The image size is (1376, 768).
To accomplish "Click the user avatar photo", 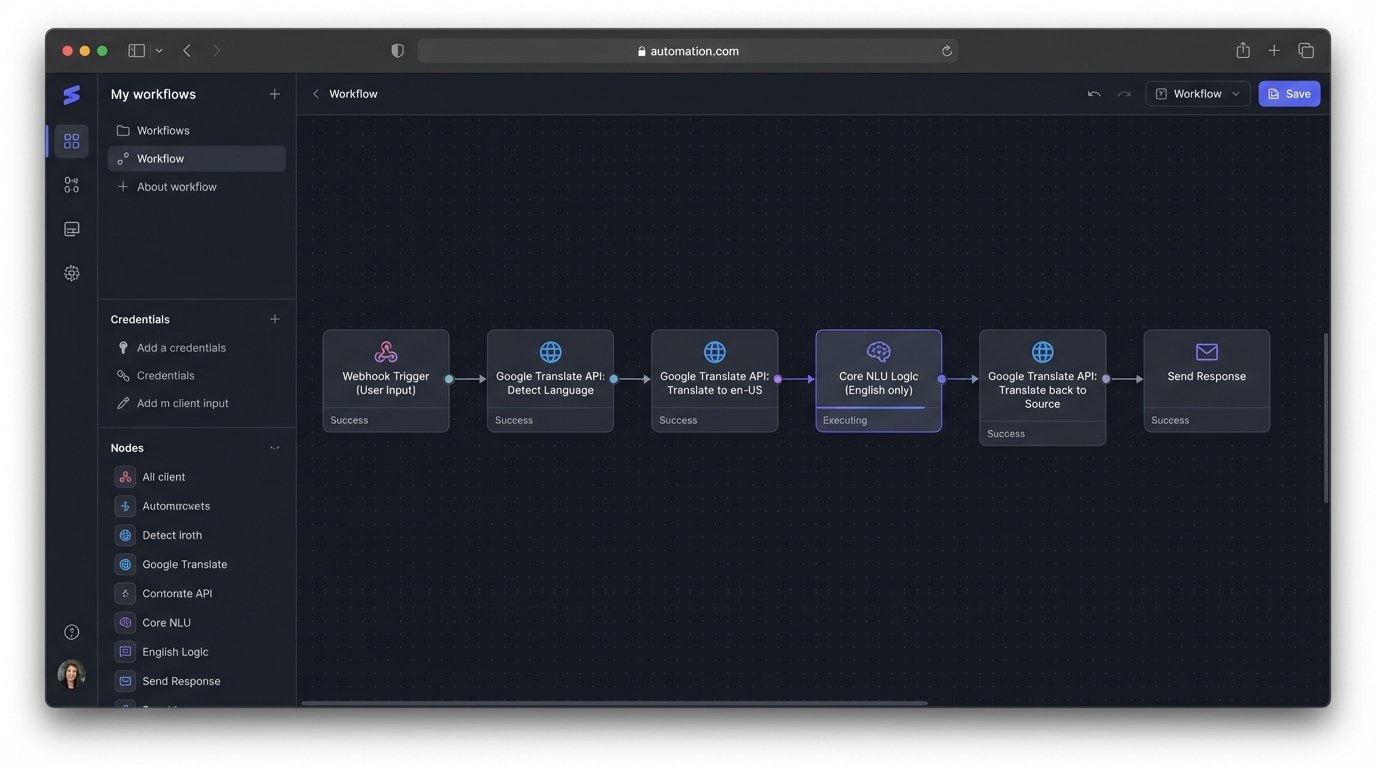I will click(71, 674).
